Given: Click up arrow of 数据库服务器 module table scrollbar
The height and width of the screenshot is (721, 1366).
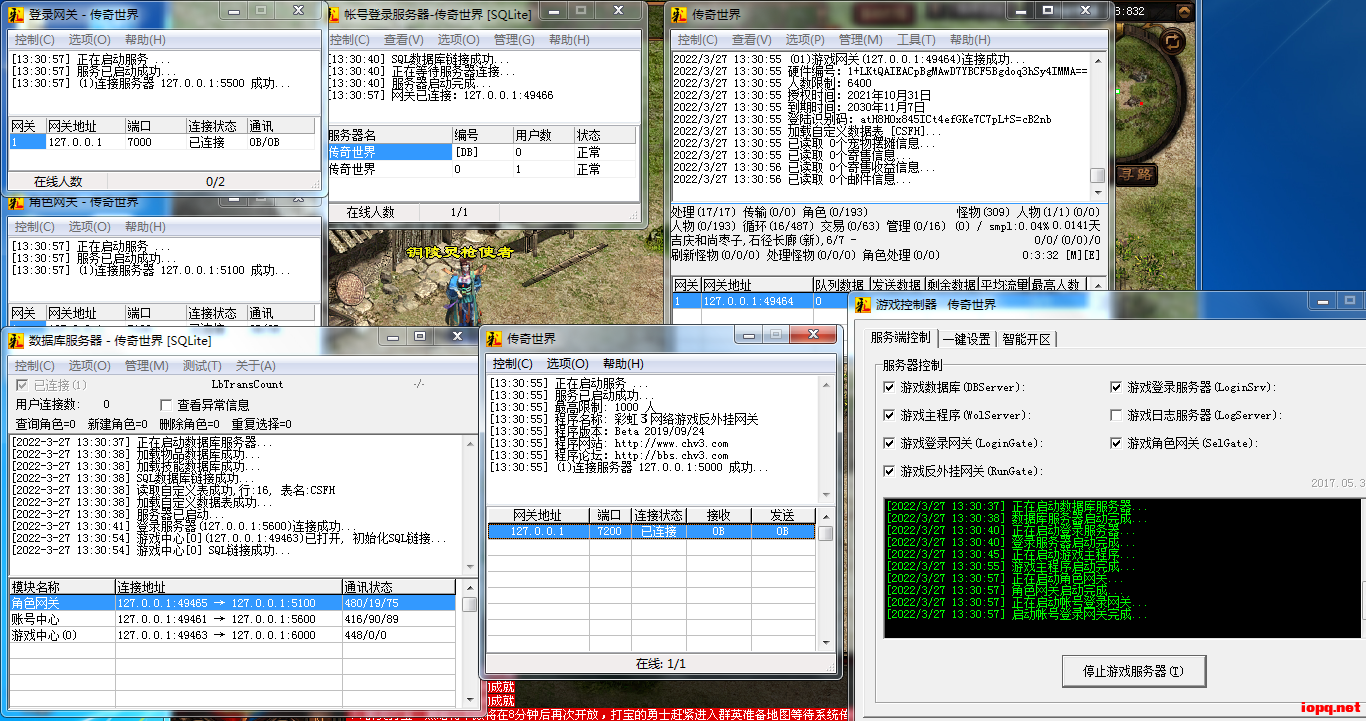Looking at the screenshot, I should click(468, 588).
